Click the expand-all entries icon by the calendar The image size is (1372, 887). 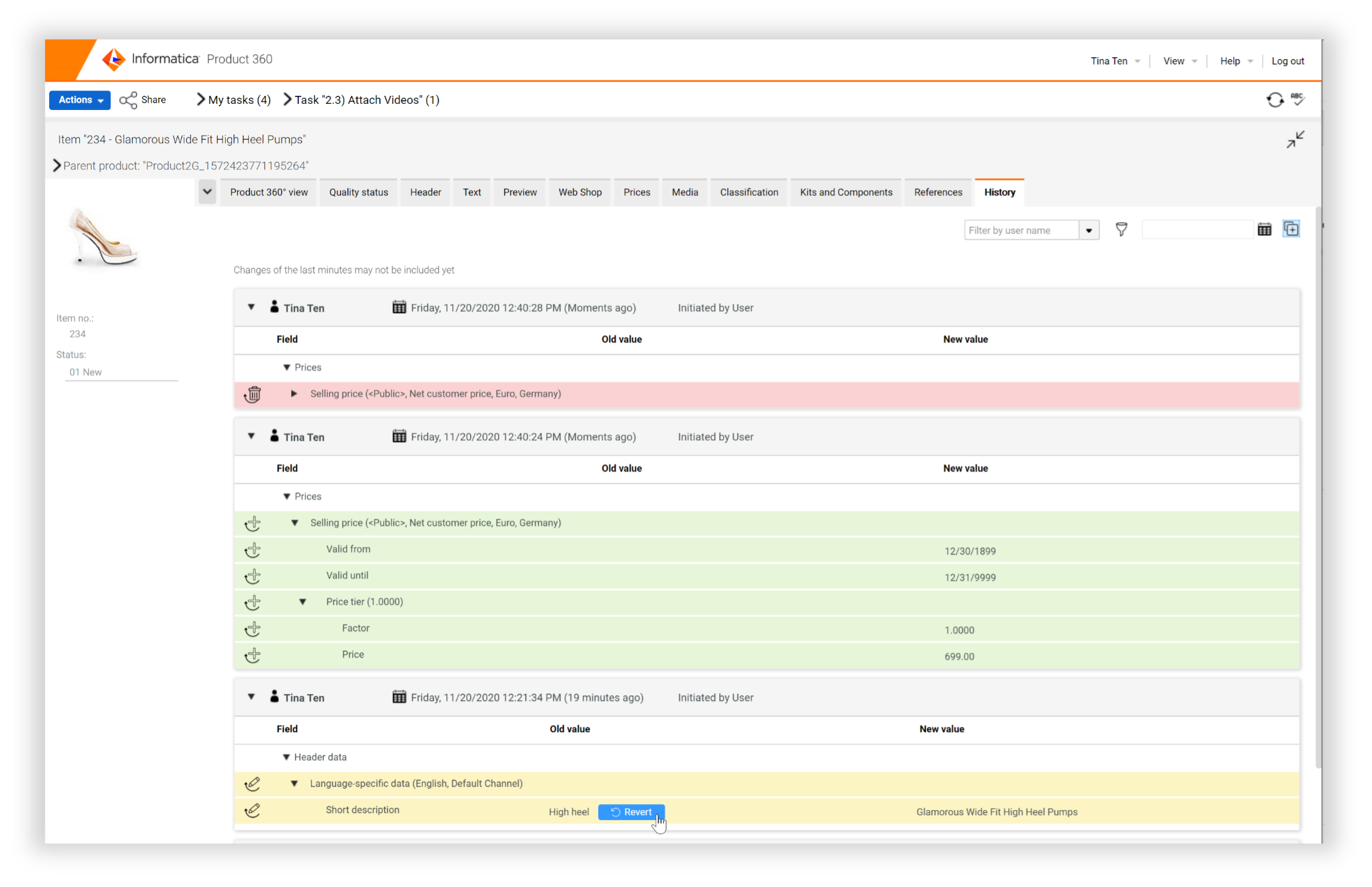tap(1291, 229)
